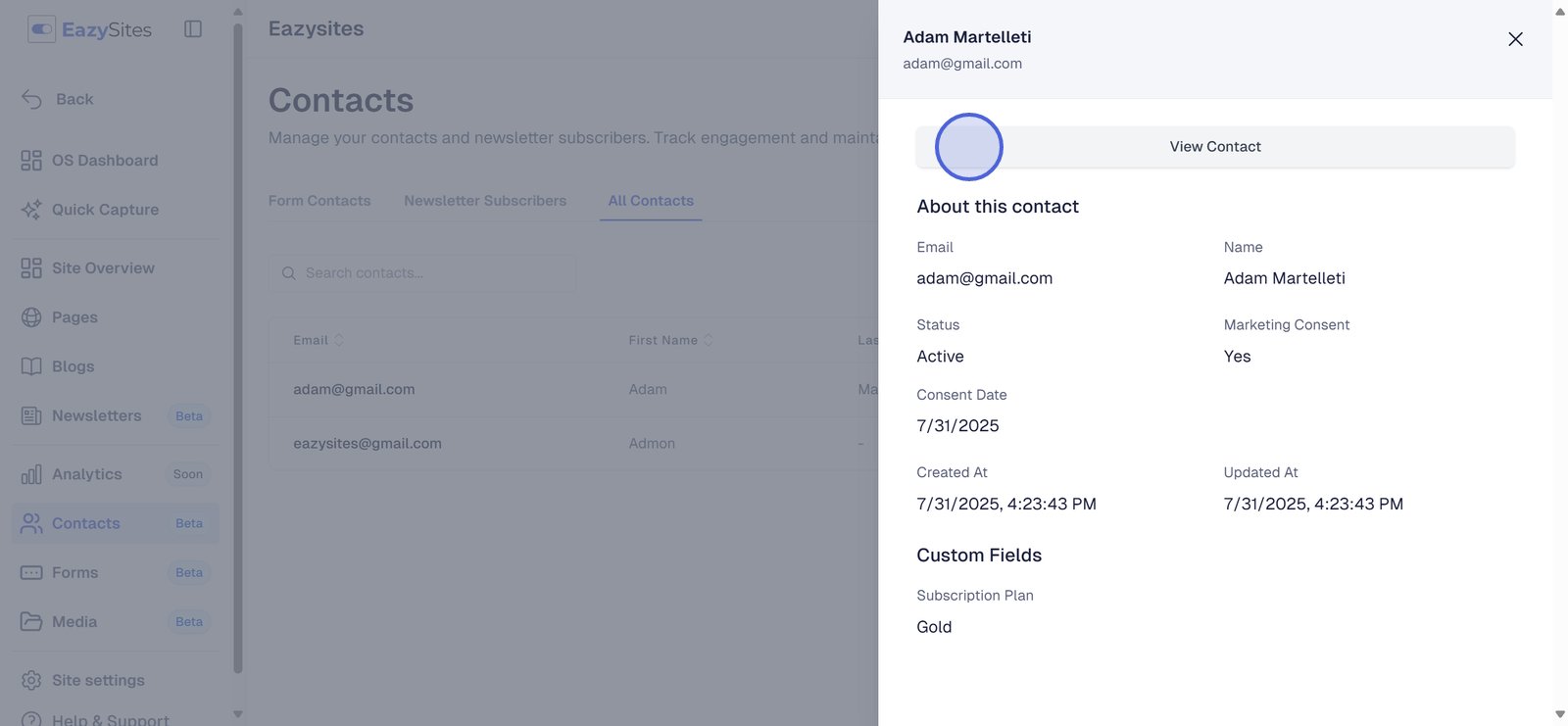The image size is (1568, 726).
Task: Open Newsletters in sidebar
Action: coord(96,415)
